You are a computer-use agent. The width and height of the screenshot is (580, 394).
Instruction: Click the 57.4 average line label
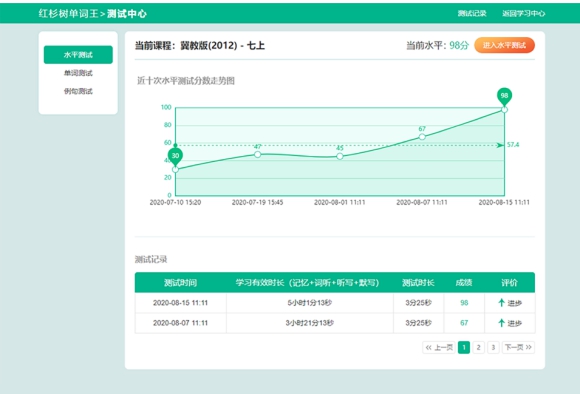[513, 145]
